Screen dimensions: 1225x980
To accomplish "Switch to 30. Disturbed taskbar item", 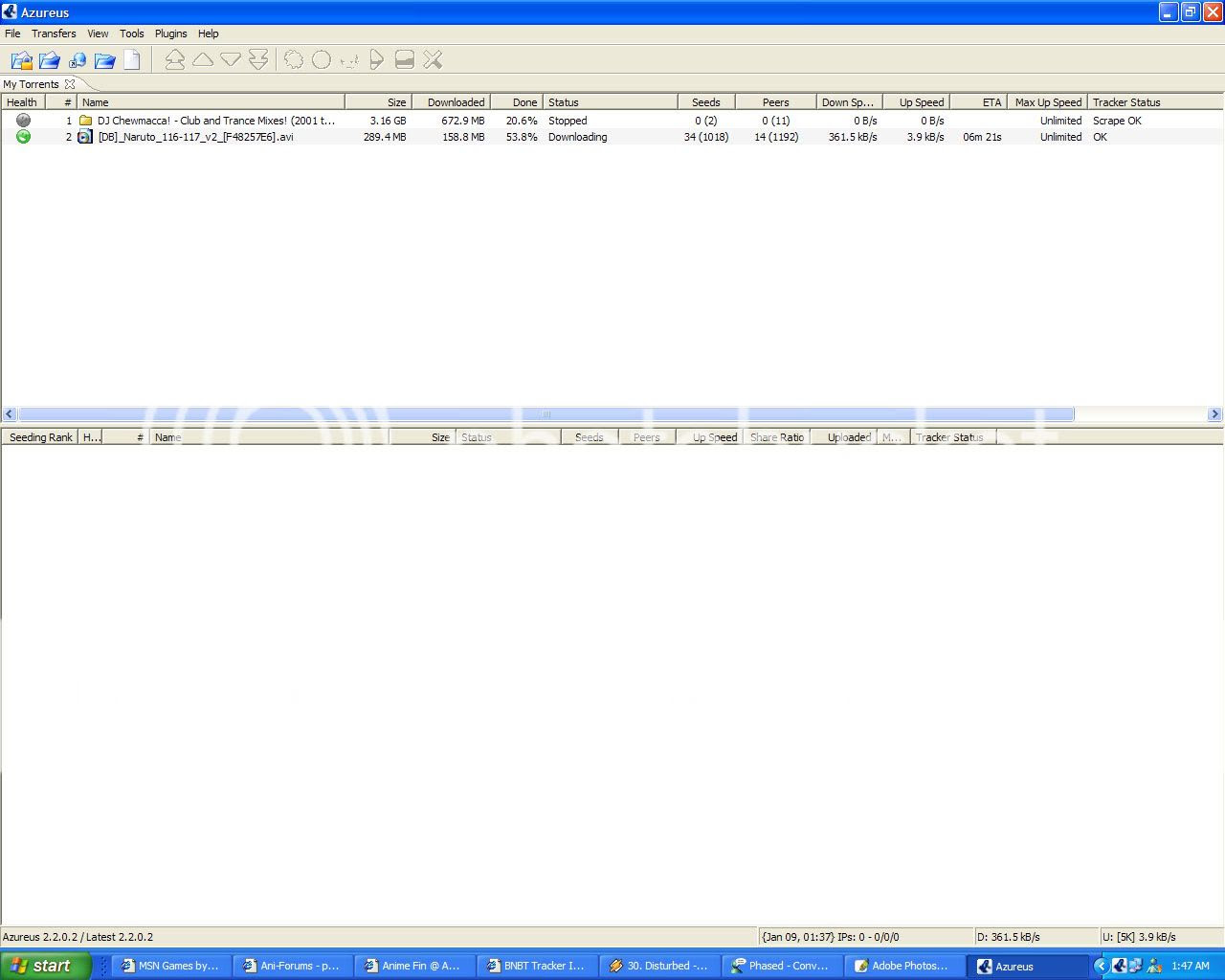I will (660, 966).
